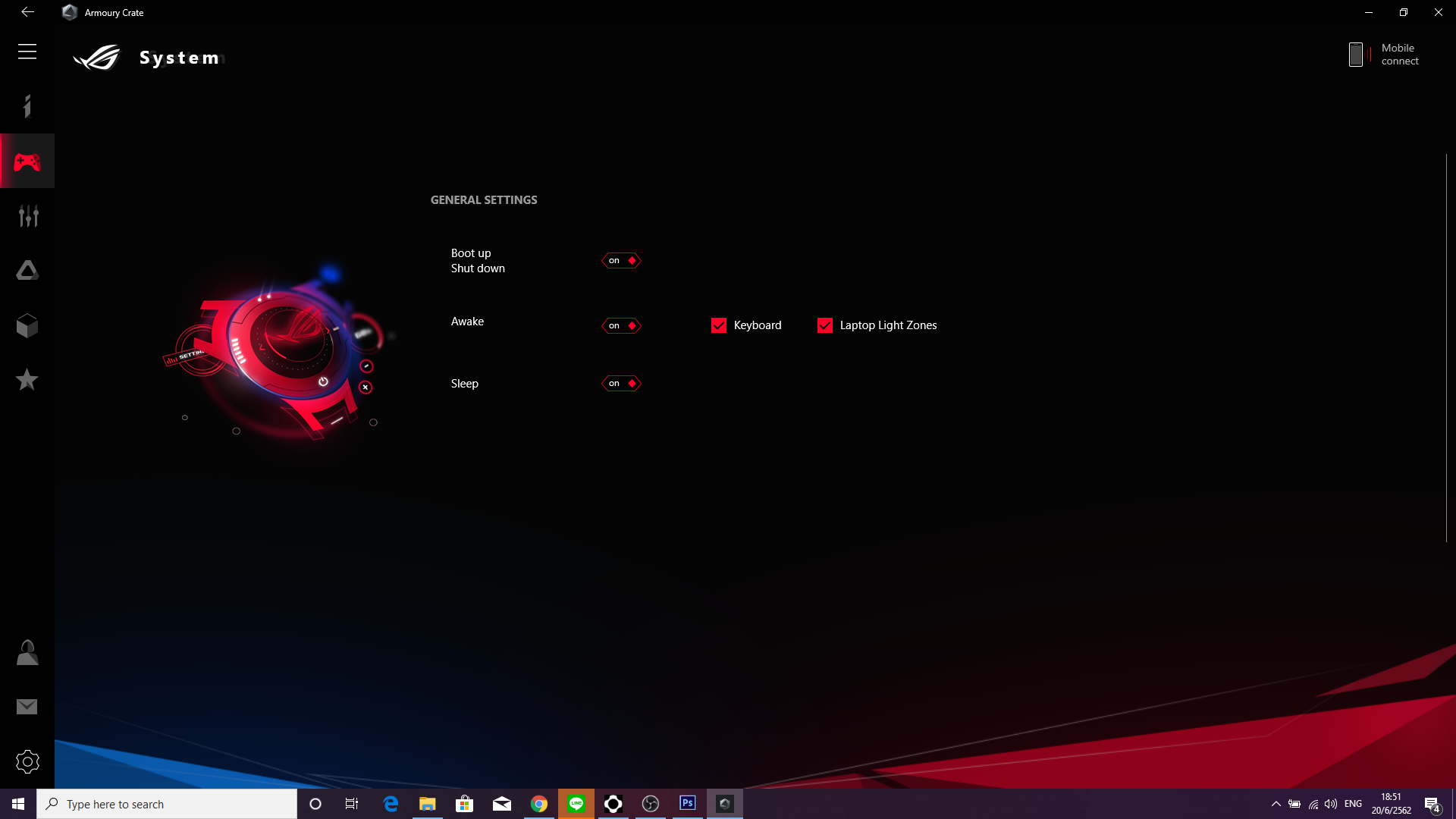Toggle the Awake lighting switch

[x=621, y=326]
